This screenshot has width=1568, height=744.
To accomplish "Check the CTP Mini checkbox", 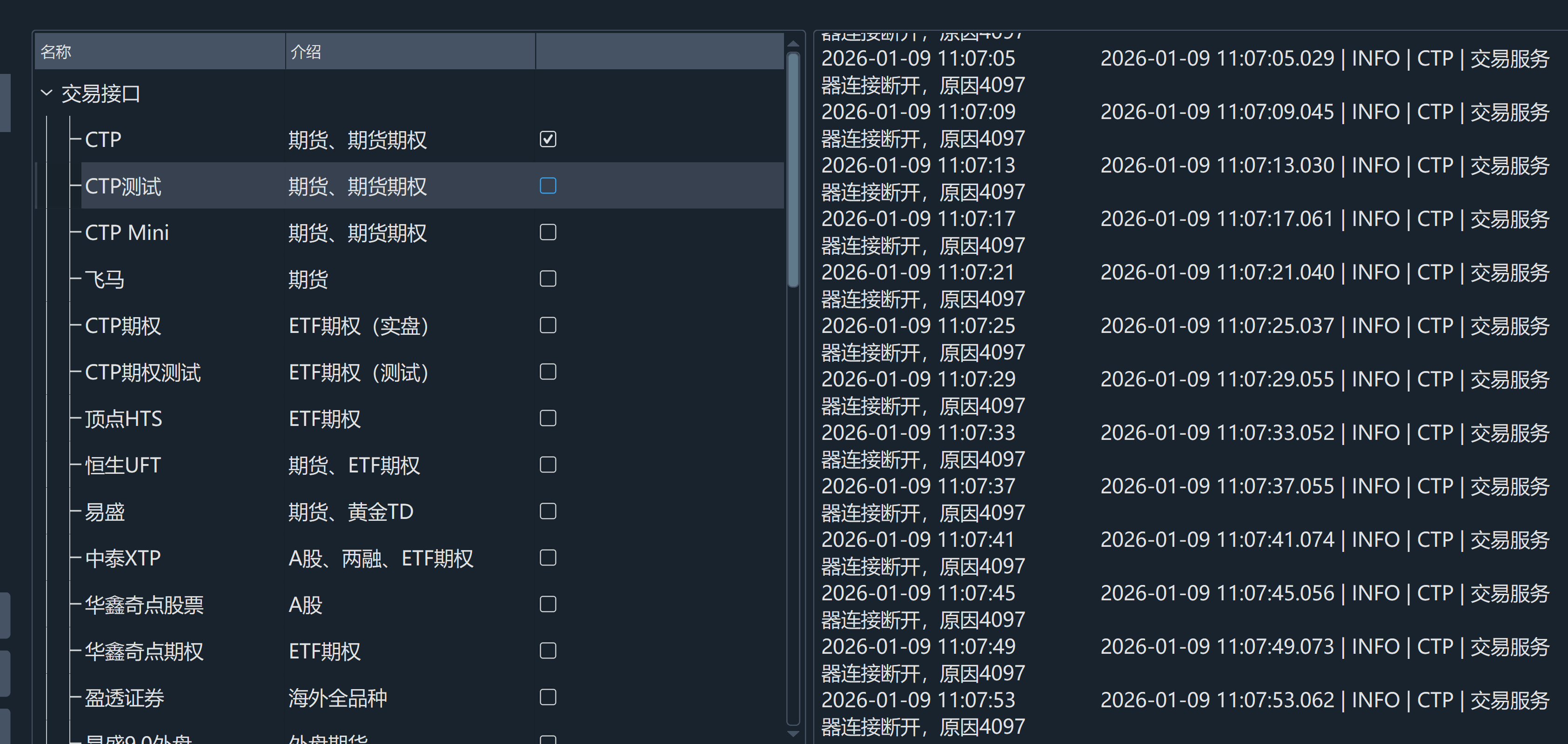I will pos(548,232).
